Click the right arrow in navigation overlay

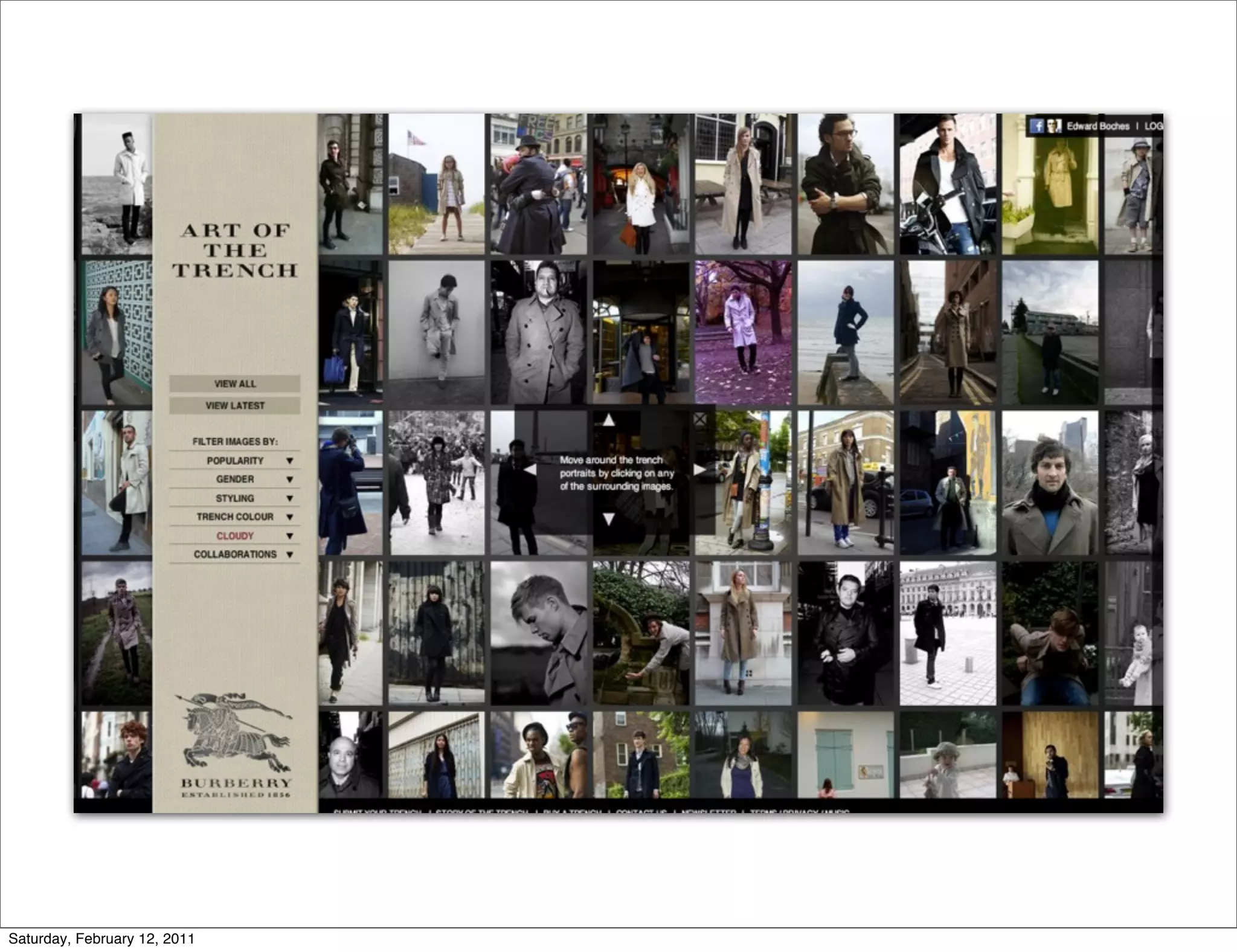click(699, 469)
